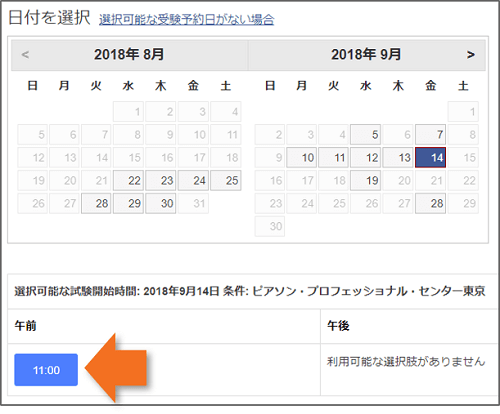Click text 利用可能な選択肢がありません
Screen dimensions: 500x414
[x=406, y=361]
